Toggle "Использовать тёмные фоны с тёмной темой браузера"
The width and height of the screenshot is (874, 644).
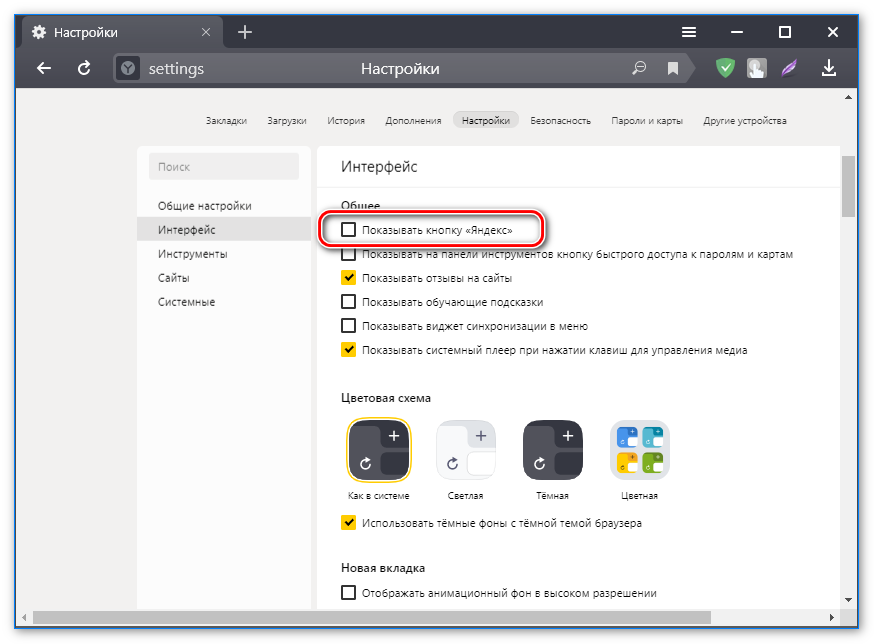tap(349, 522)
